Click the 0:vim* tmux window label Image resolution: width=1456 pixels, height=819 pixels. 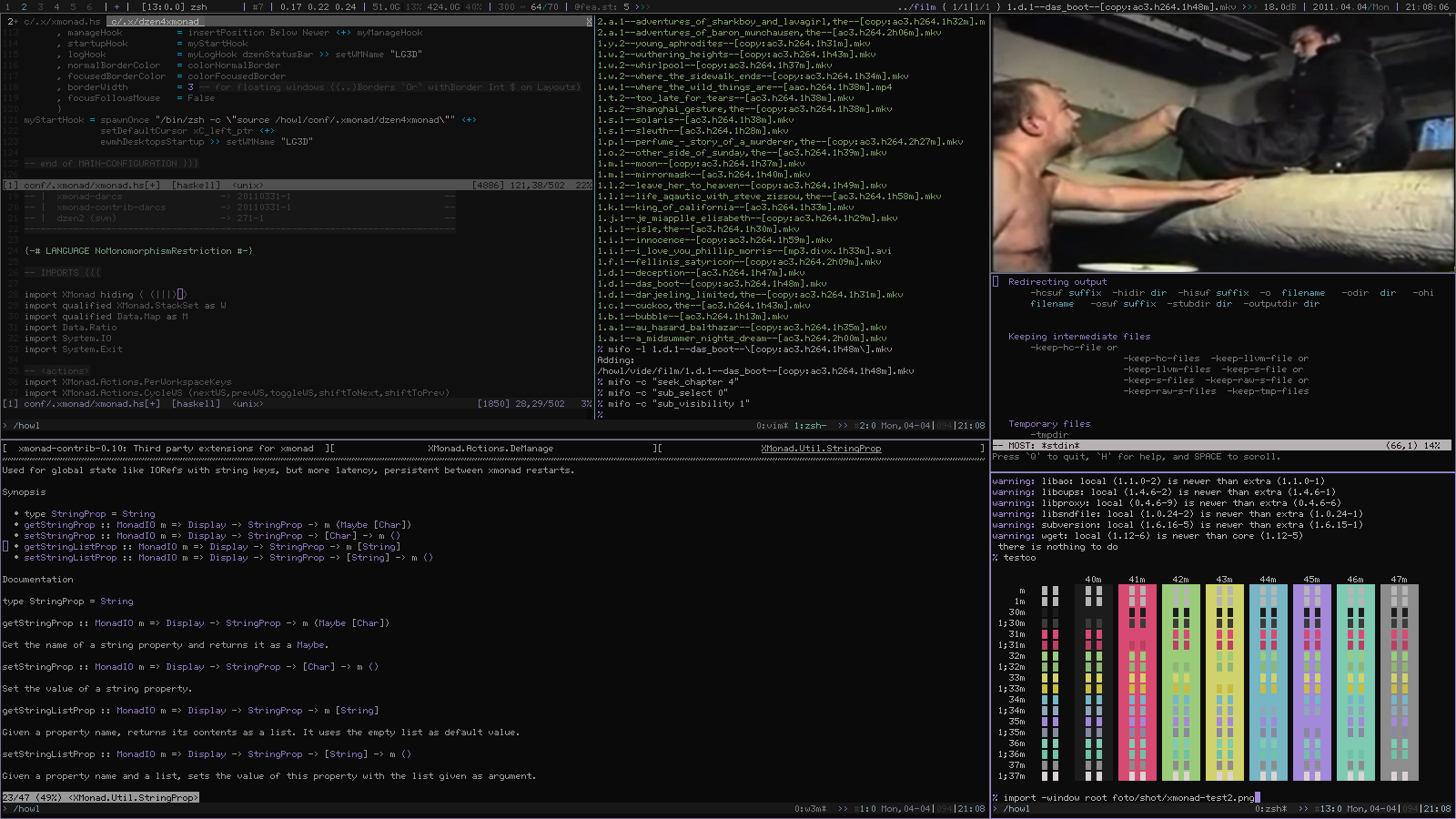pos(772,426)
